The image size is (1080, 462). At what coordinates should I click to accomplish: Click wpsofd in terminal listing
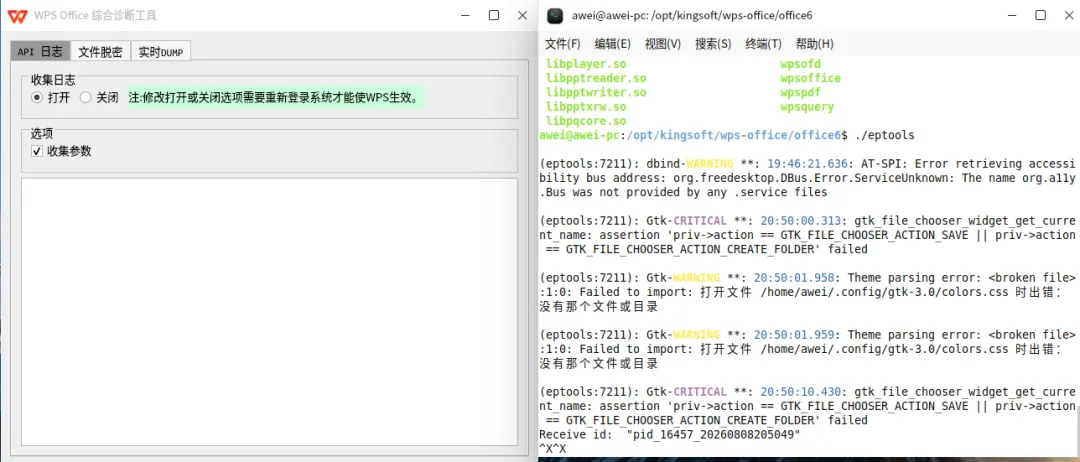tap(800, 64)
